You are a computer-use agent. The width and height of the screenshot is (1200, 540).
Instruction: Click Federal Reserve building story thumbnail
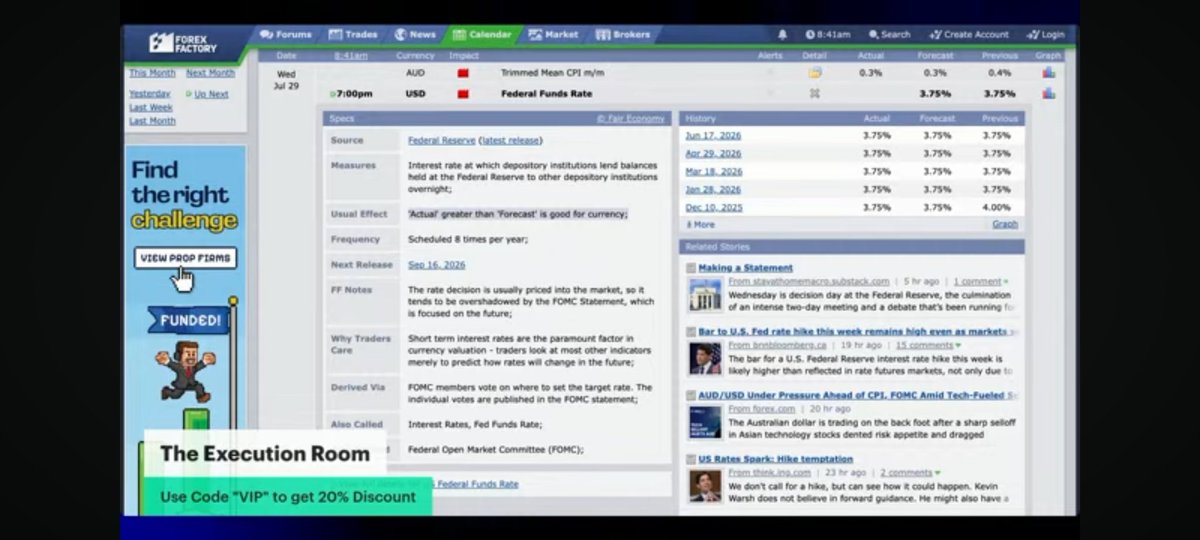[704, 295]
